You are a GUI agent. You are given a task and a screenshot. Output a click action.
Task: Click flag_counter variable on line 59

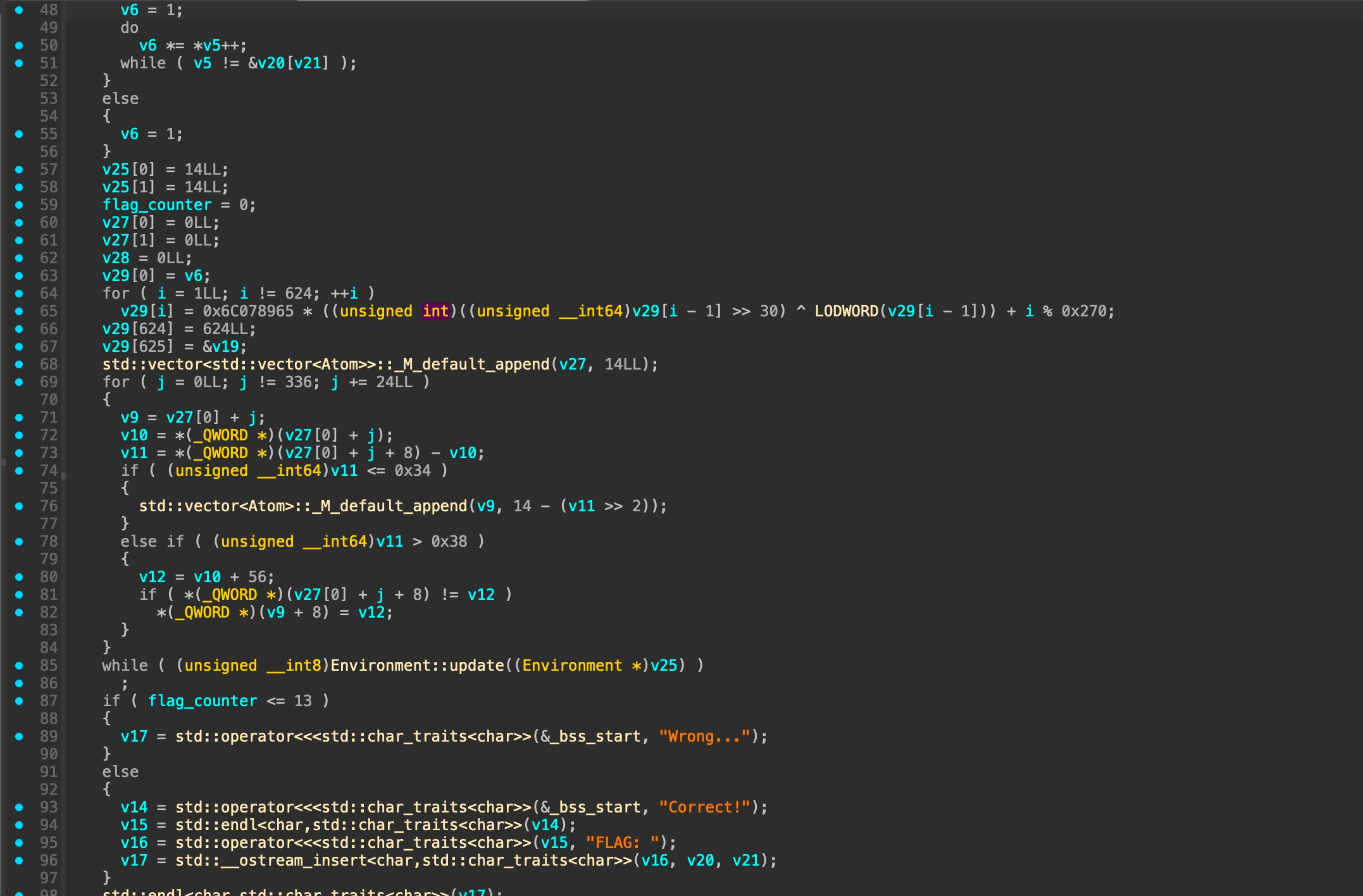[157, 205]
